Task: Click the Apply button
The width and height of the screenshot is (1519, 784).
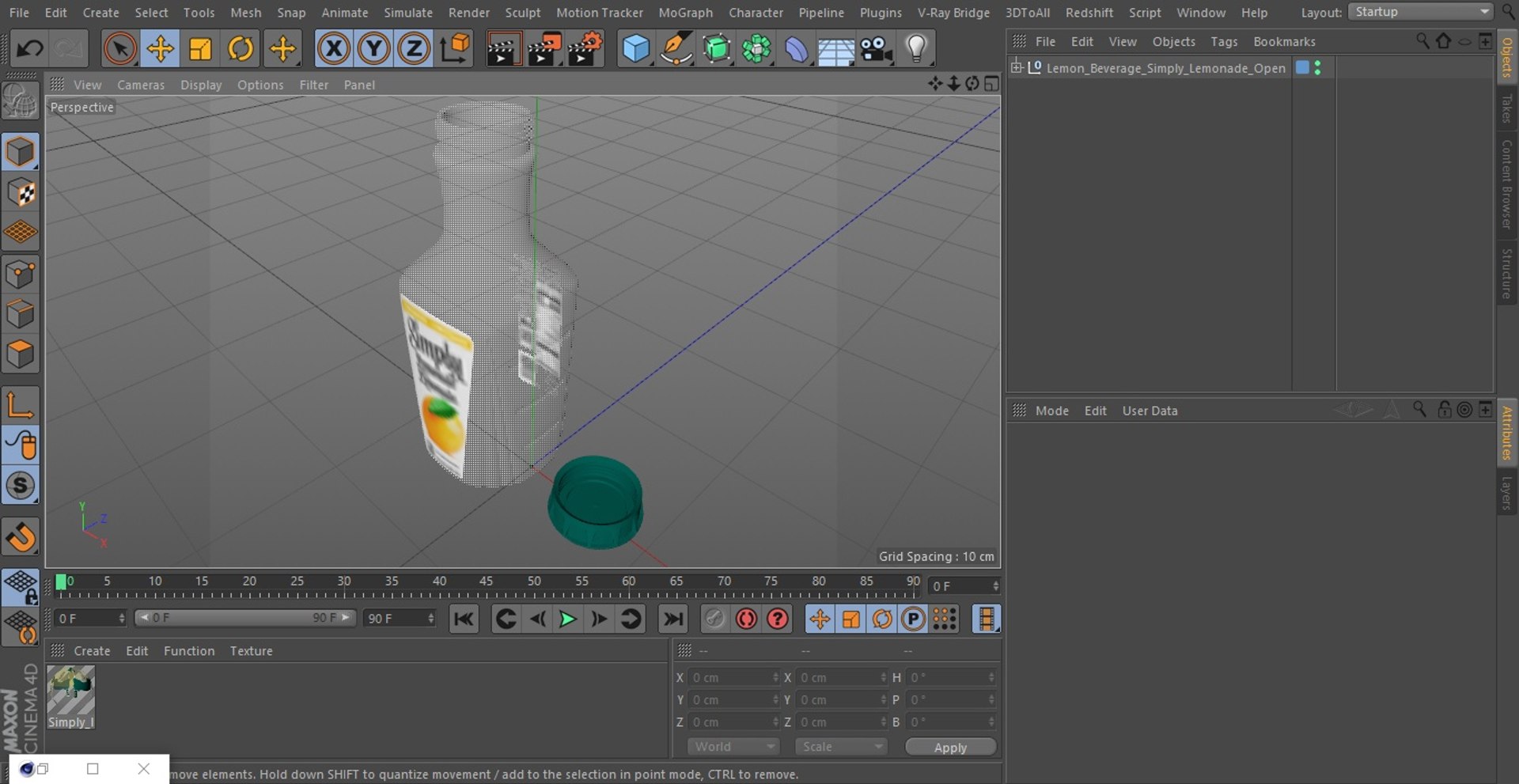Action: pyautogui.click(x=950, y=747)
